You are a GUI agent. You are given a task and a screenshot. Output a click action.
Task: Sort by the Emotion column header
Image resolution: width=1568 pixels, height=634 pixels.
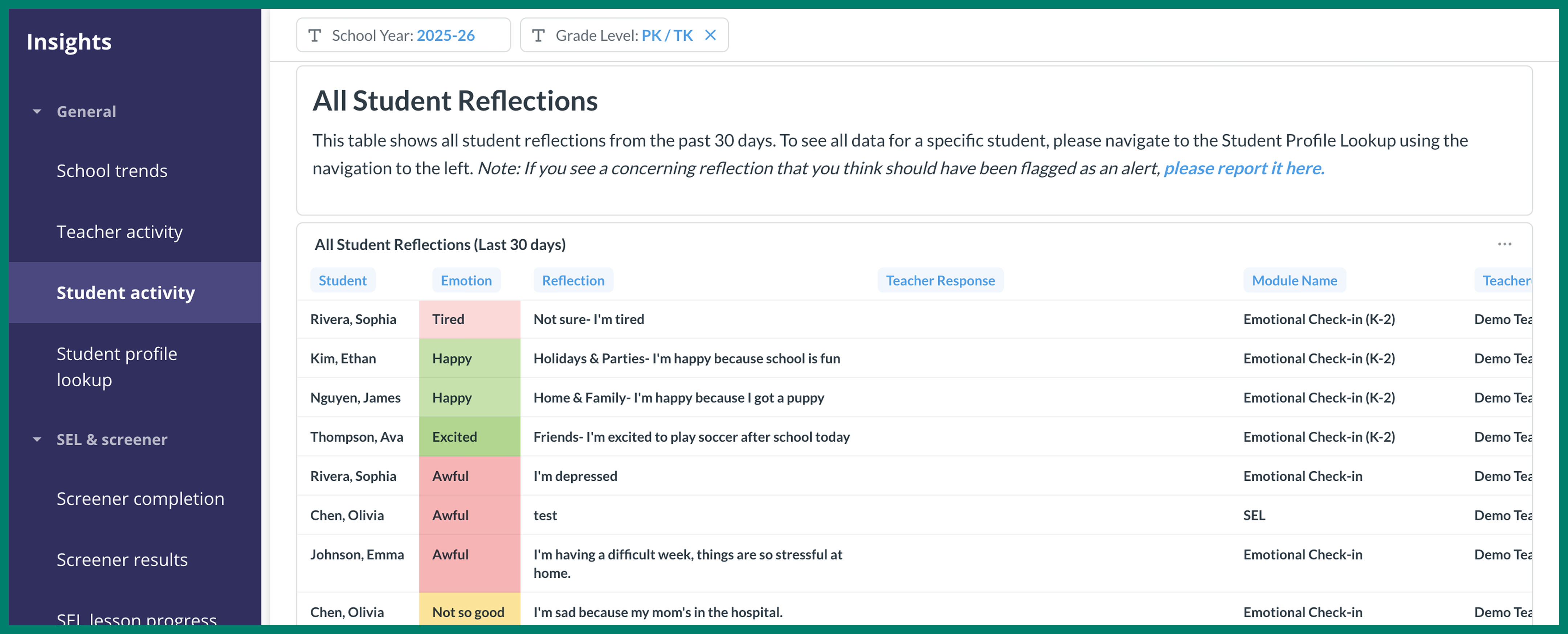coord(466,281)
